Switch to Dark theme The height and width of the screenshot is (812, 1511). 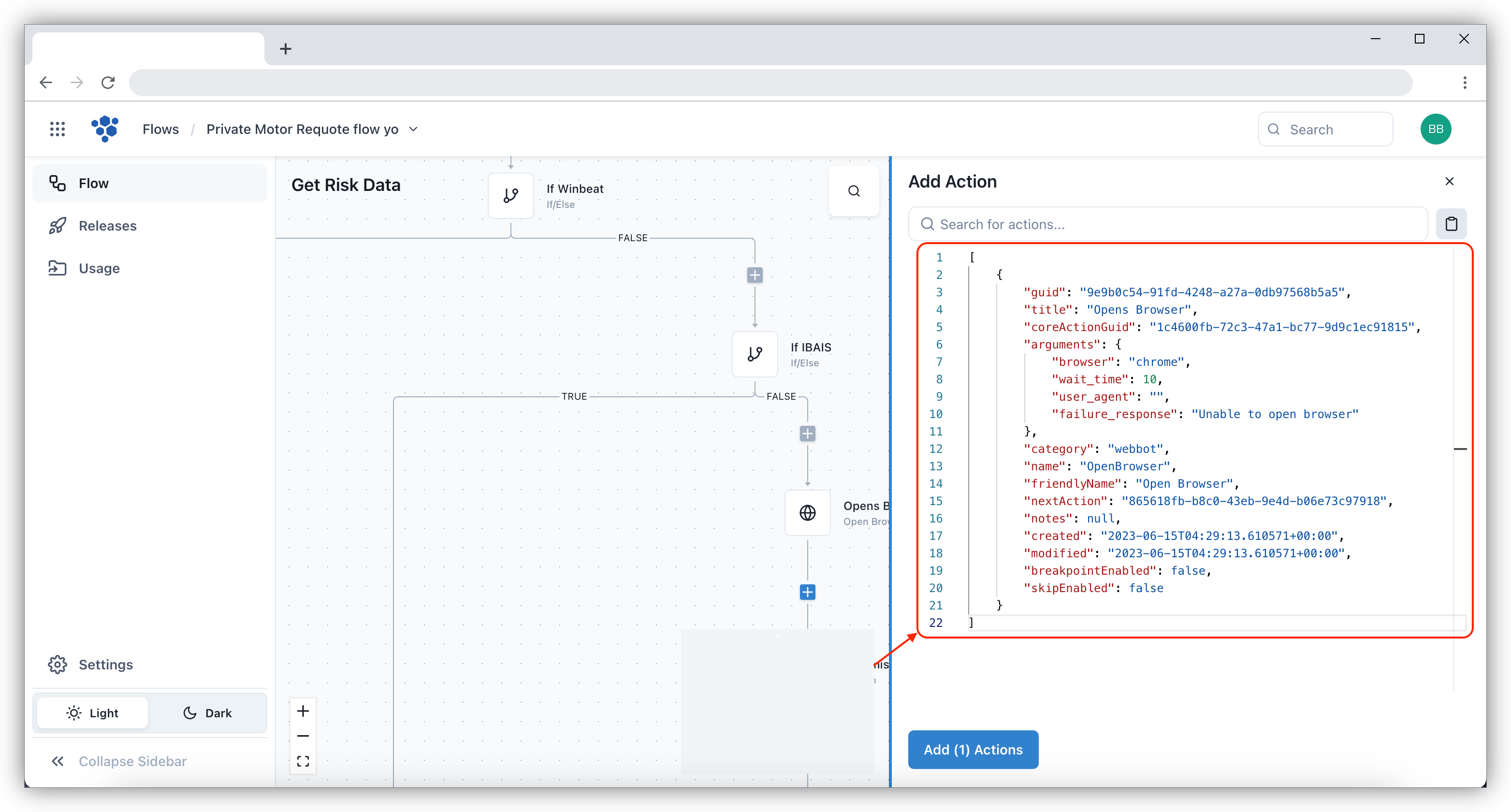[x=208, y=713]
